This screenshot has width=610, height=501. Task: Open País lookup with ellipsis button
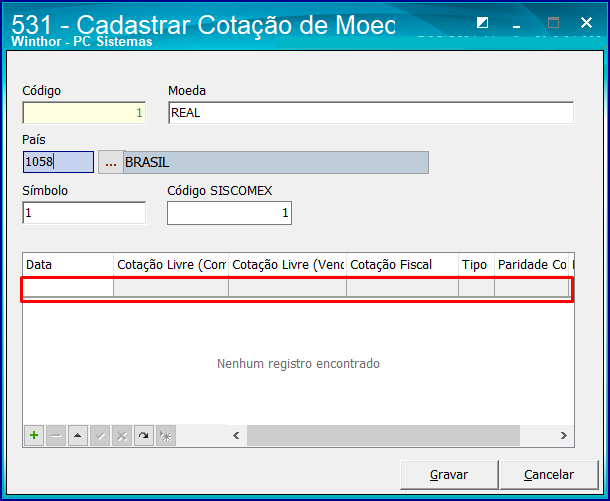click(111, 162)
